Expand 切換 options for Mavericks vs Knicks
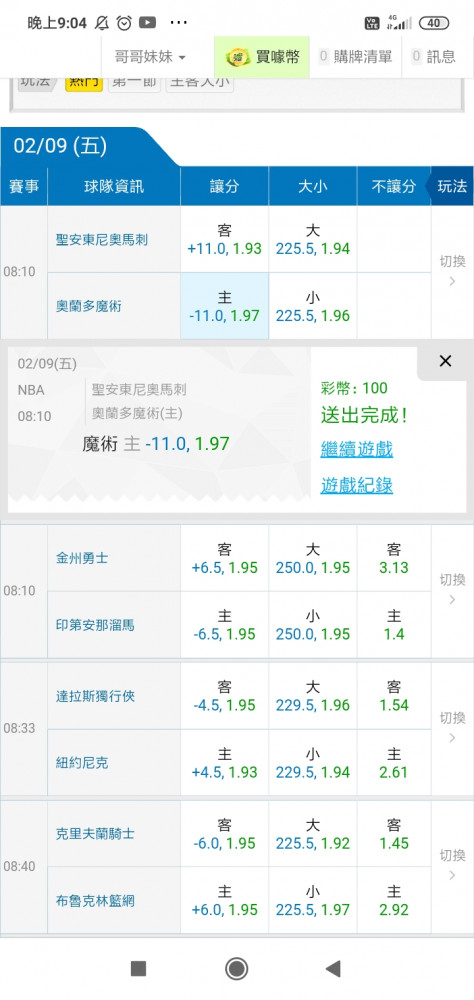 tap(452, 728)
